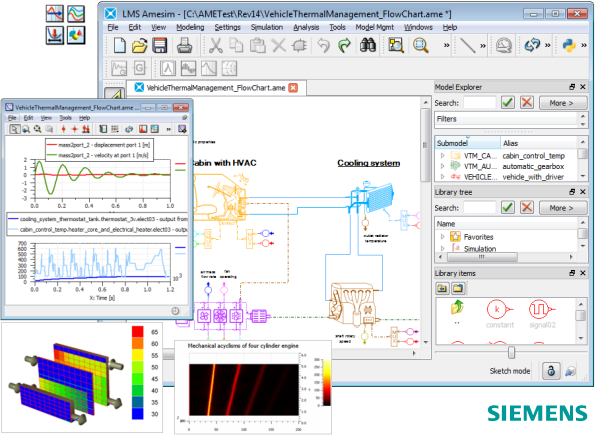Open the Simulation menu

(267, 27)
